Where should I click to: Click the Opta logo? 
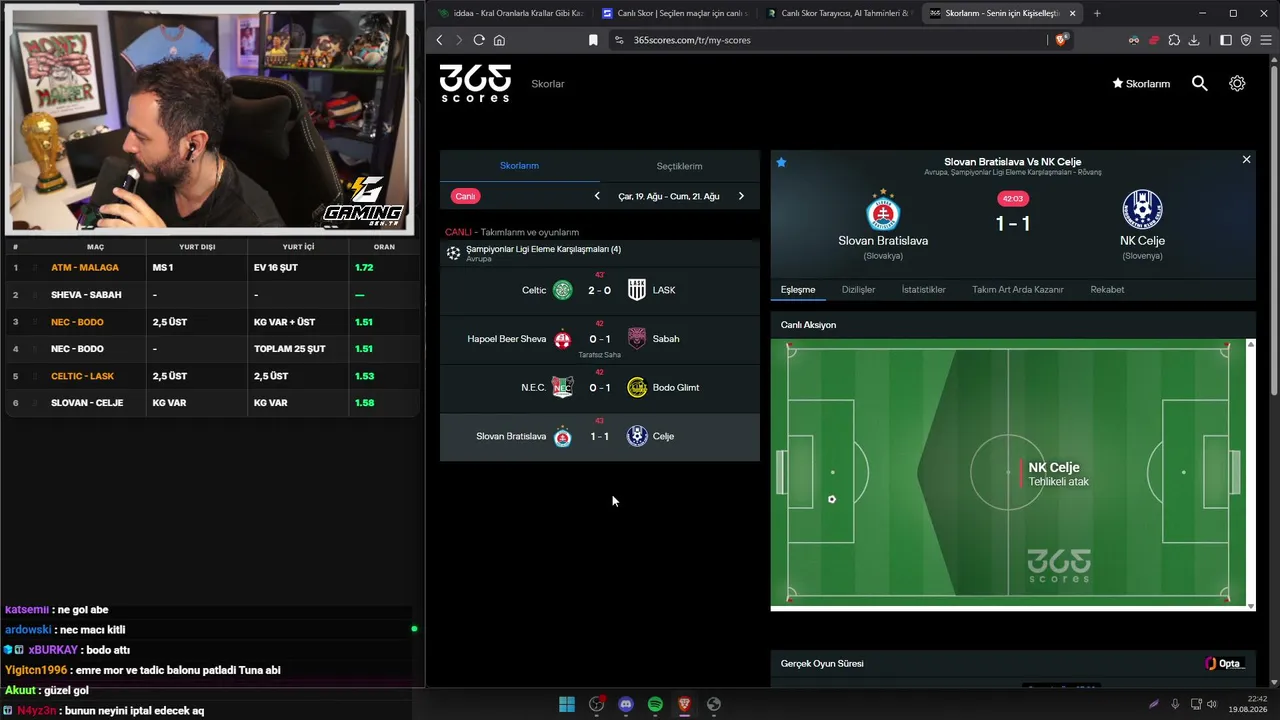tap(1225, 664)
